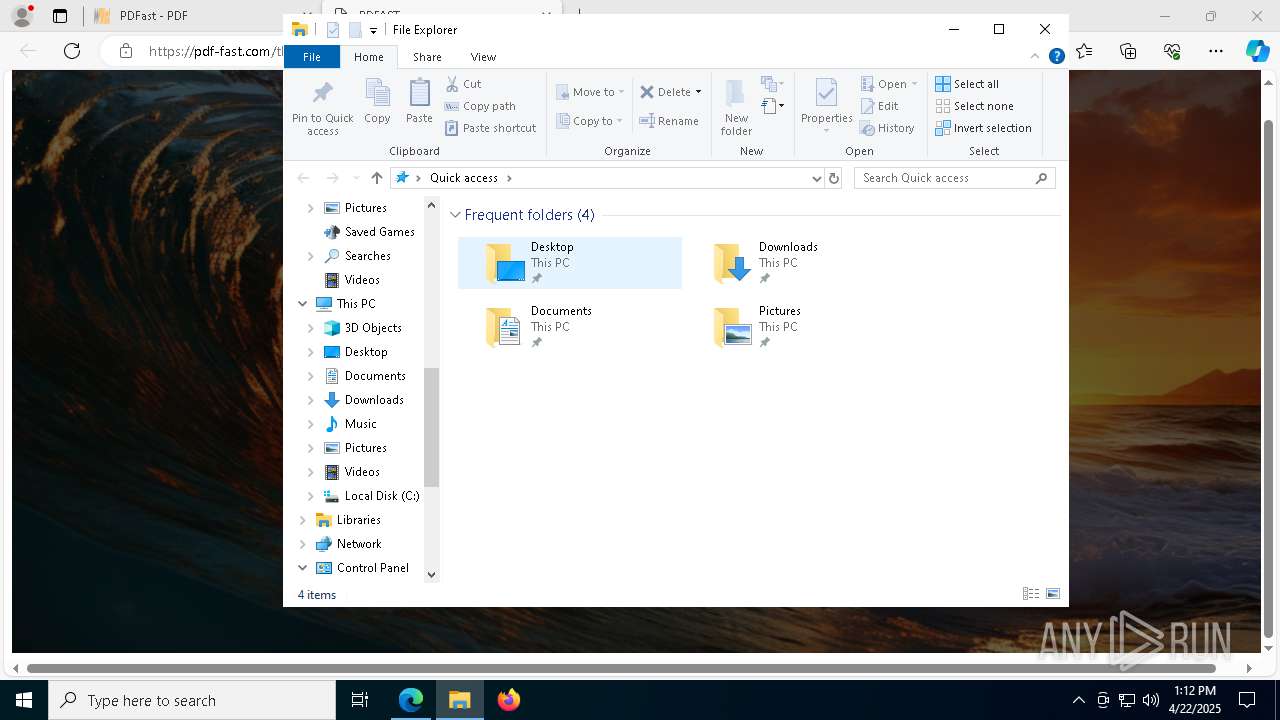This screenshot has width=1280, height=720.
Task: Open Edge Copilot icon
Action: tap(1257, 51)
